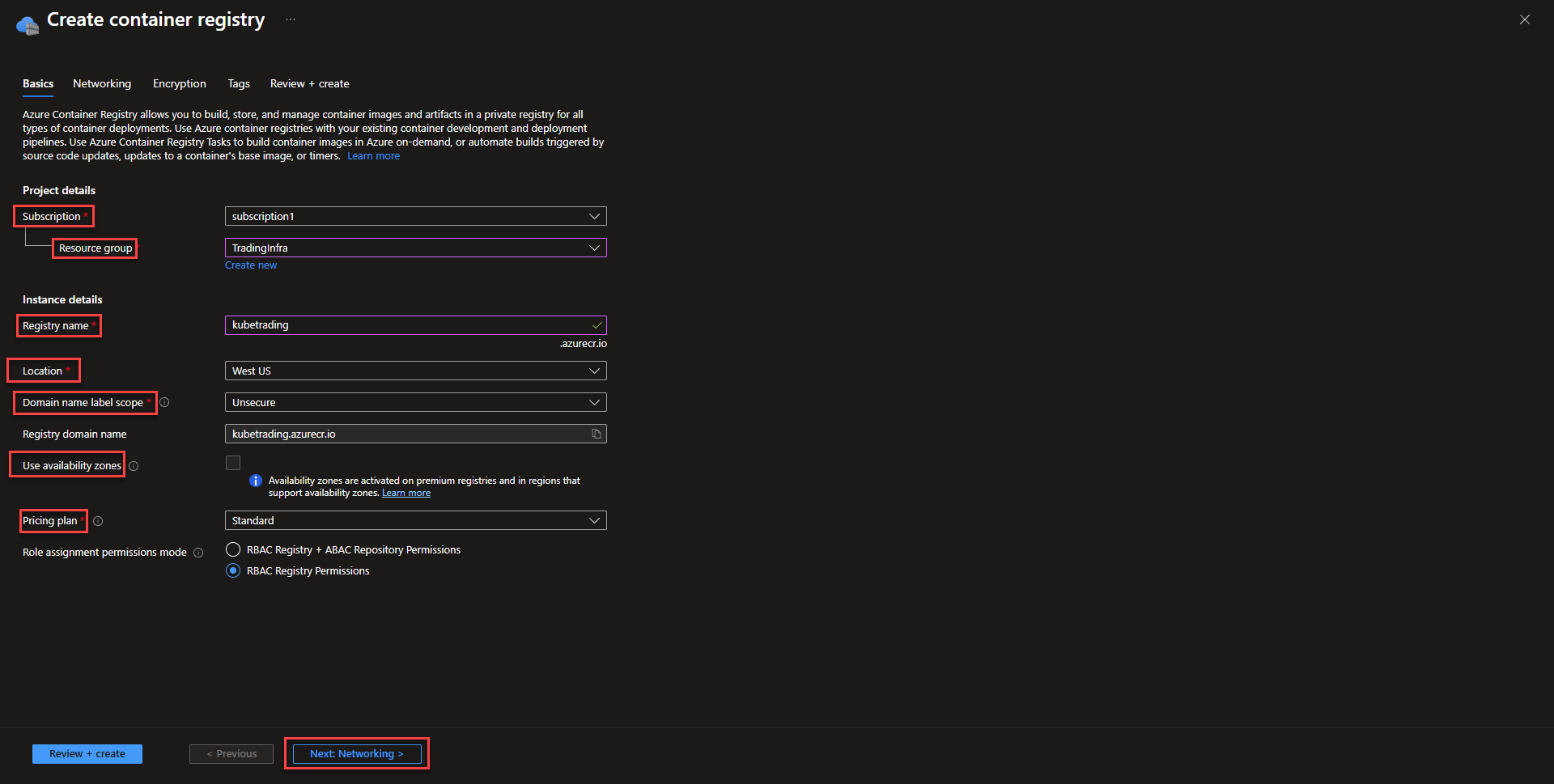Click the container registry cloud icon
1554x784 pixels.
tap(28, 25)
